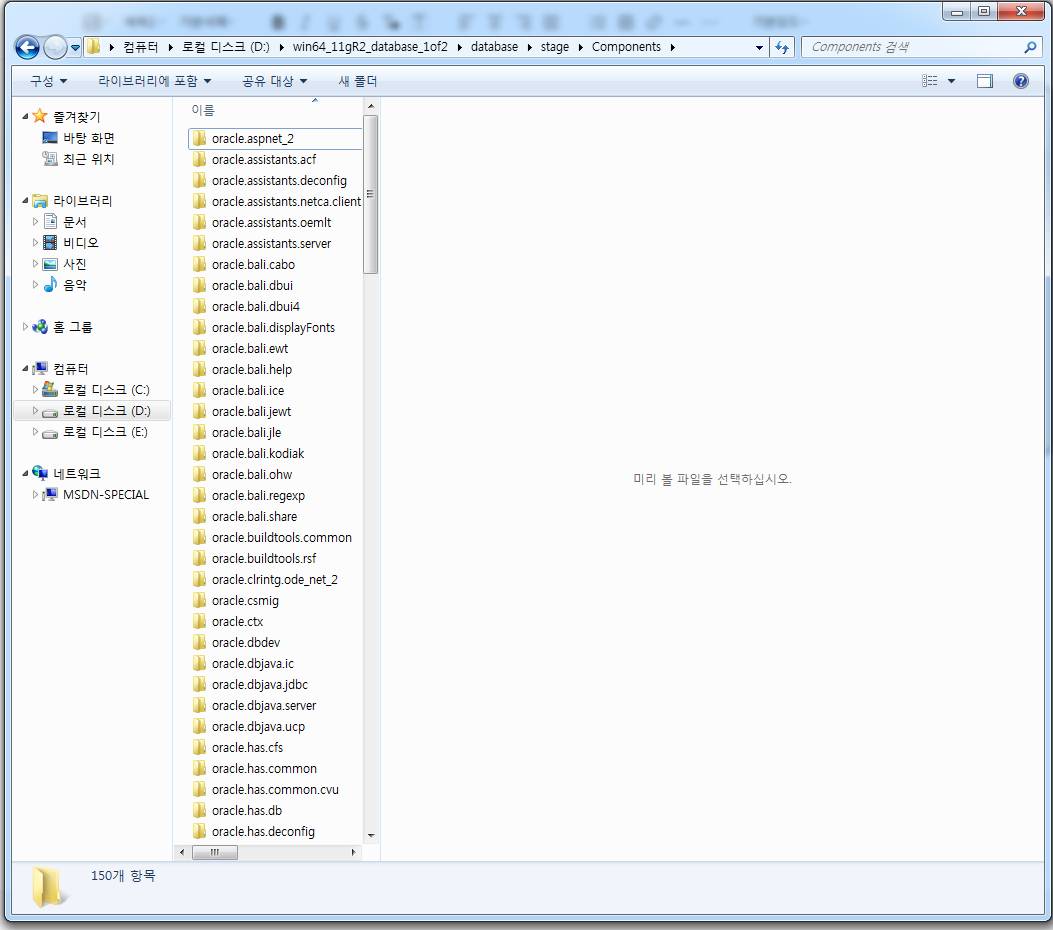Select the 홈 그룹 icon

(40, 327)
